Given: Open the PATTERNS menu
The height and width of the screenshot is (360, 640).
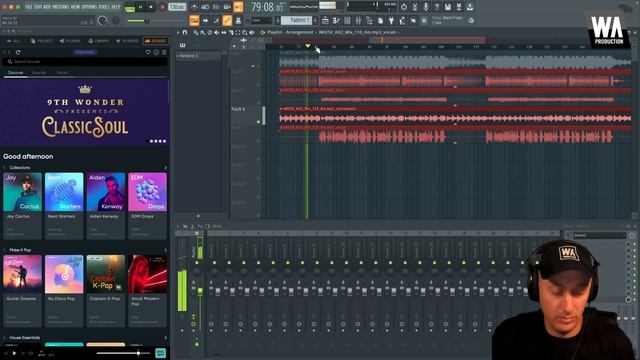Looking at the screenshot, I should [60, 7].
